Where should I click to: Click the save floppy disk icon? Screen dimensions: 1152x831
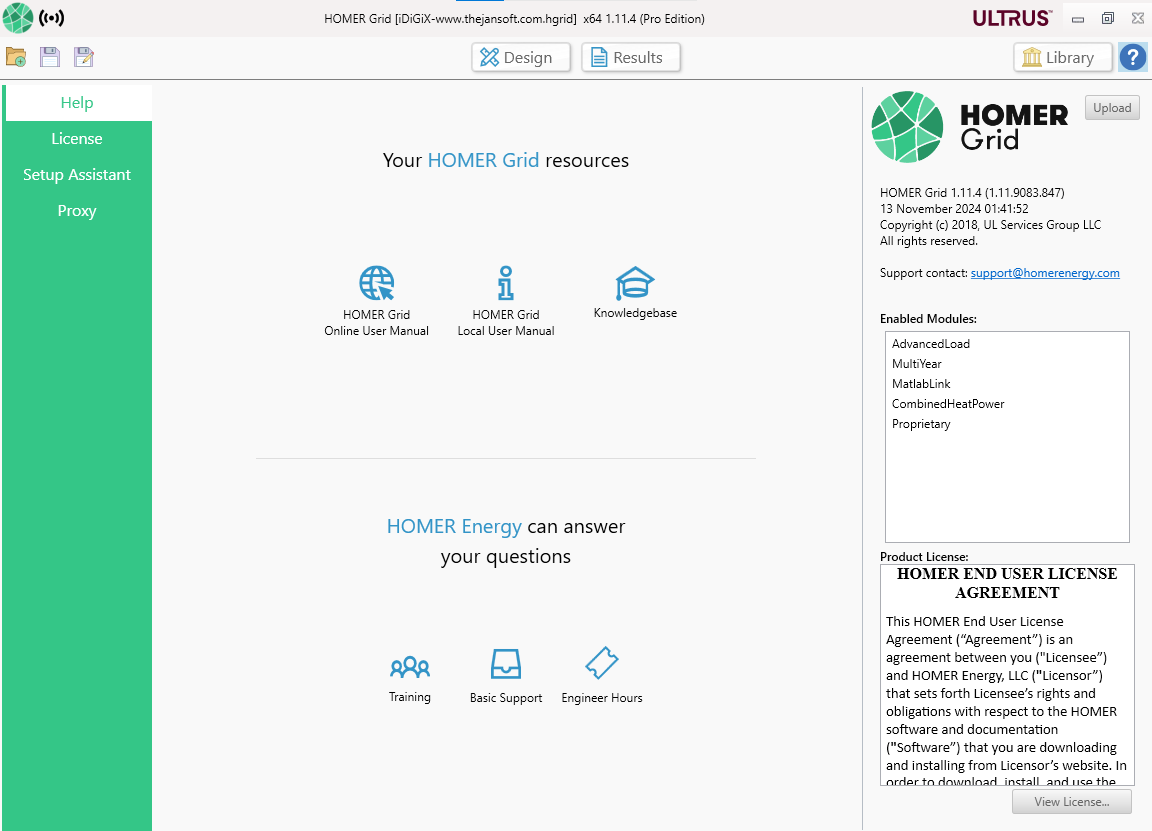[50, 57]
